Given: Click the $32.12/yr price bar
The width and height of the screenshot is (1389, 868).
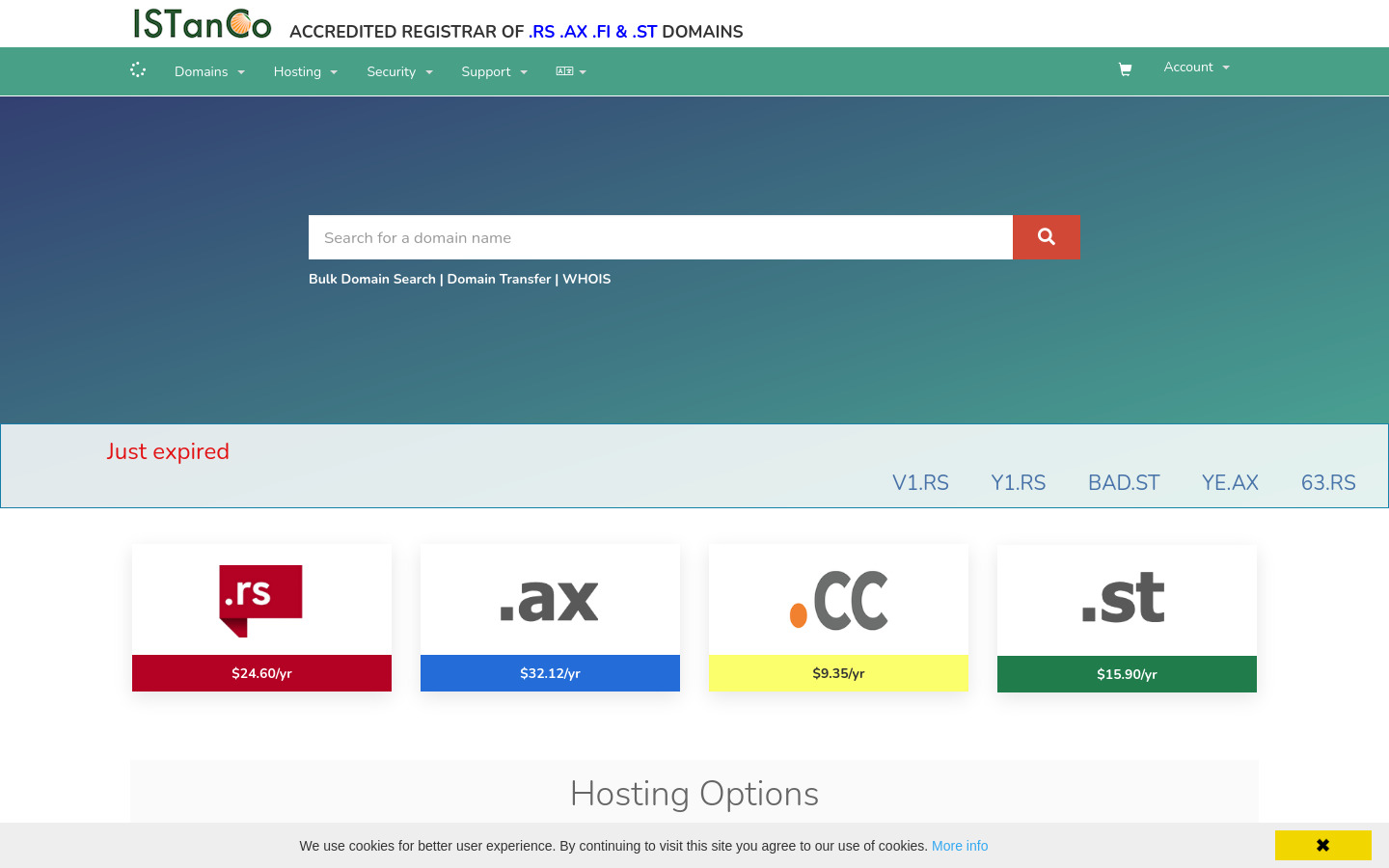Looking at the screenshot, I should coord(550,673).
